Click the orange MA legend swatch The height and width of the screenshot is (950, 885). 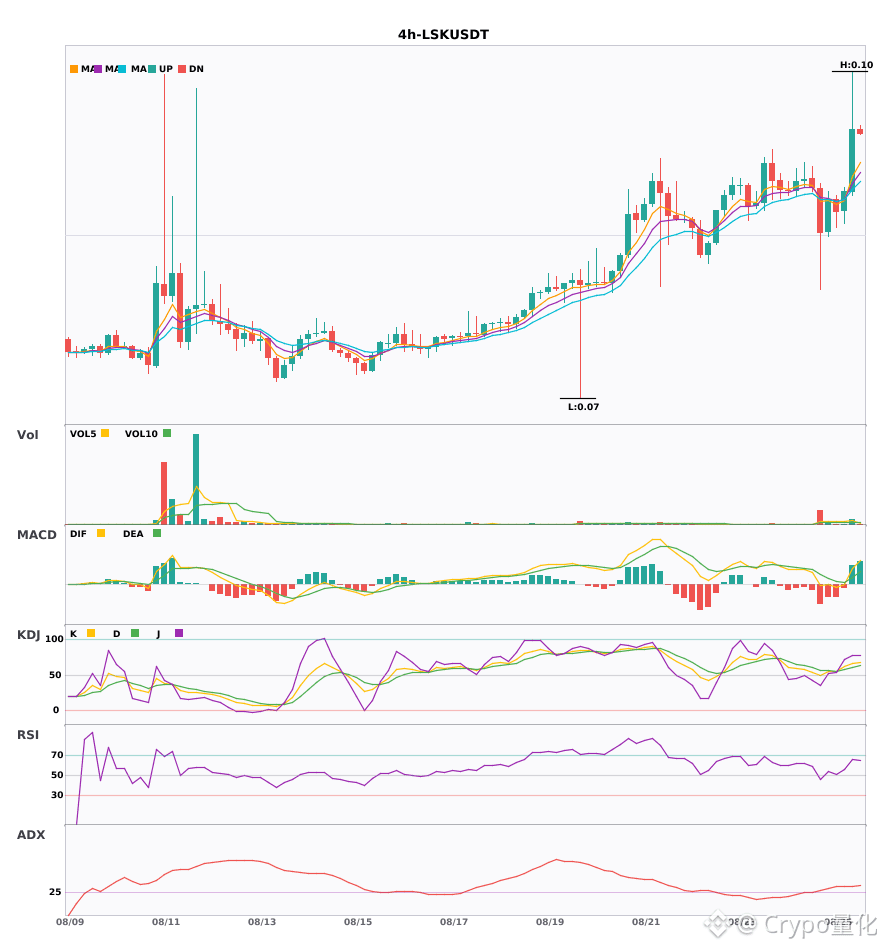click(x=74, y=69)
